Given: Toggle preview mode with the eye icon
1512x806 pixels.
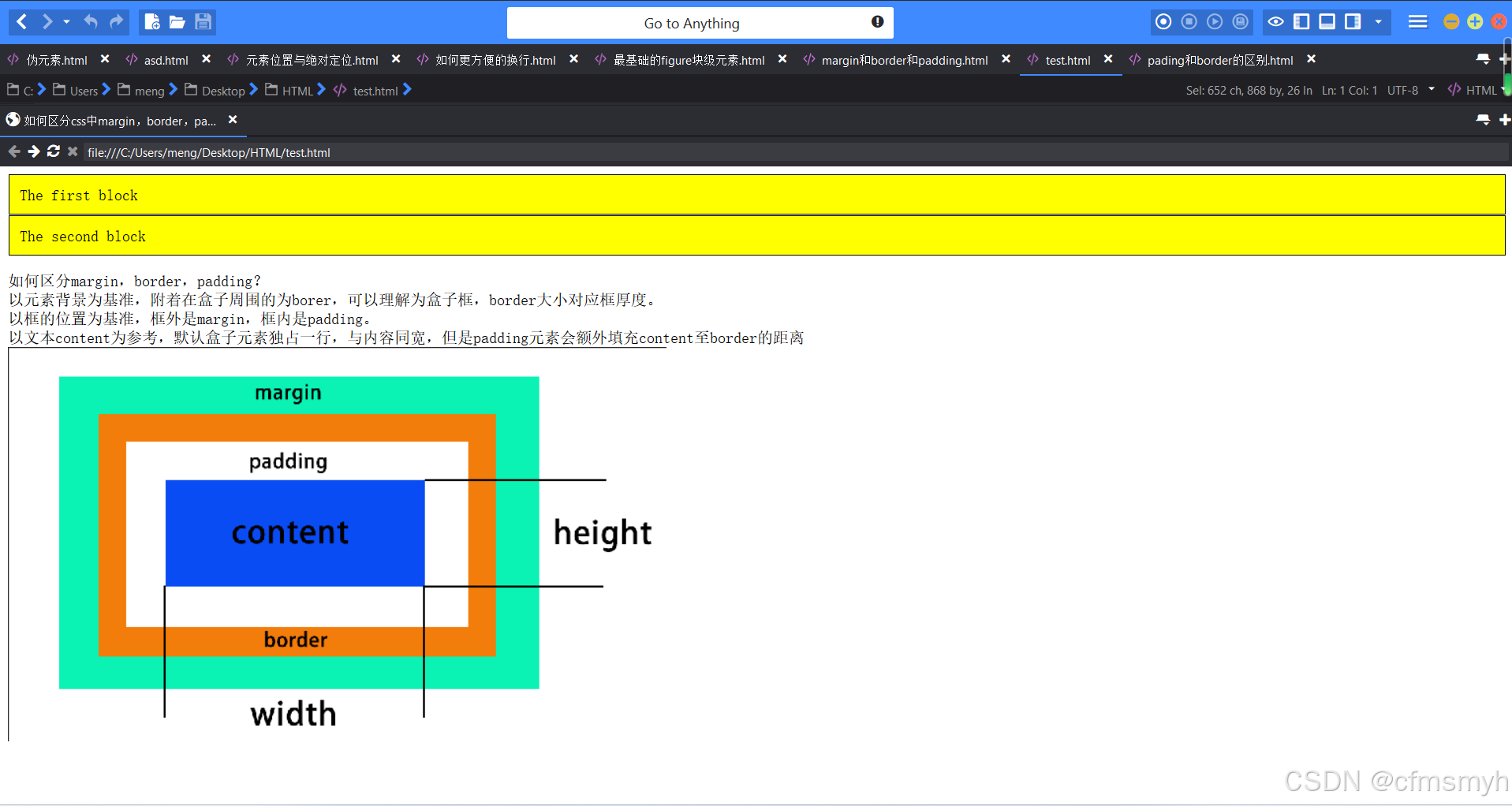Looking at the screenshot, I should 1275,22.
